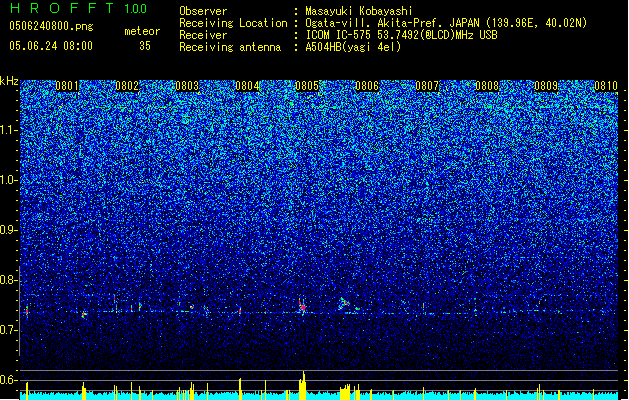Click the strong red meteor echo below 0805
629x400 pixels.
click(303, 307)
